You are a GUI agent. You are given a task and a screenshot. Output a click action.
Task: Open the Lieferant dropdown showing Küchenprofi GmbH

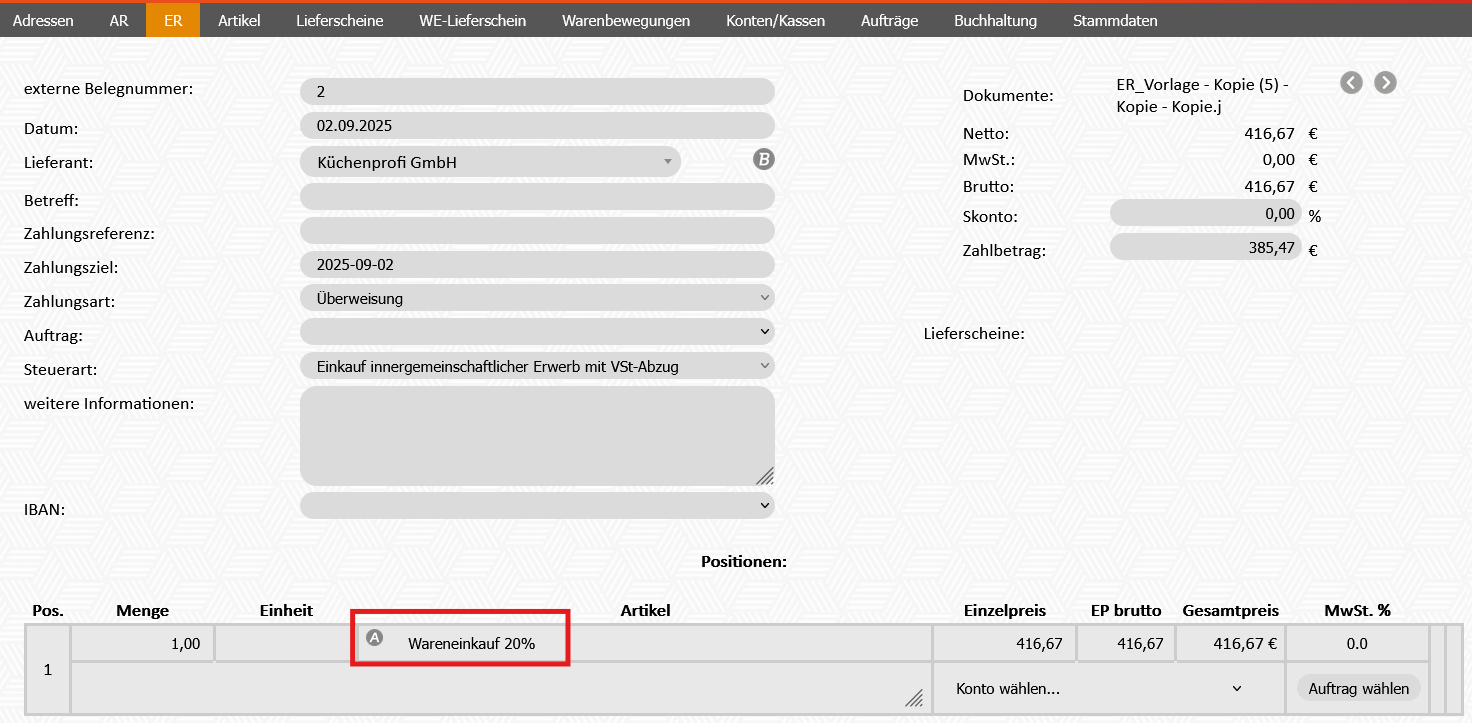click(490, 162)
